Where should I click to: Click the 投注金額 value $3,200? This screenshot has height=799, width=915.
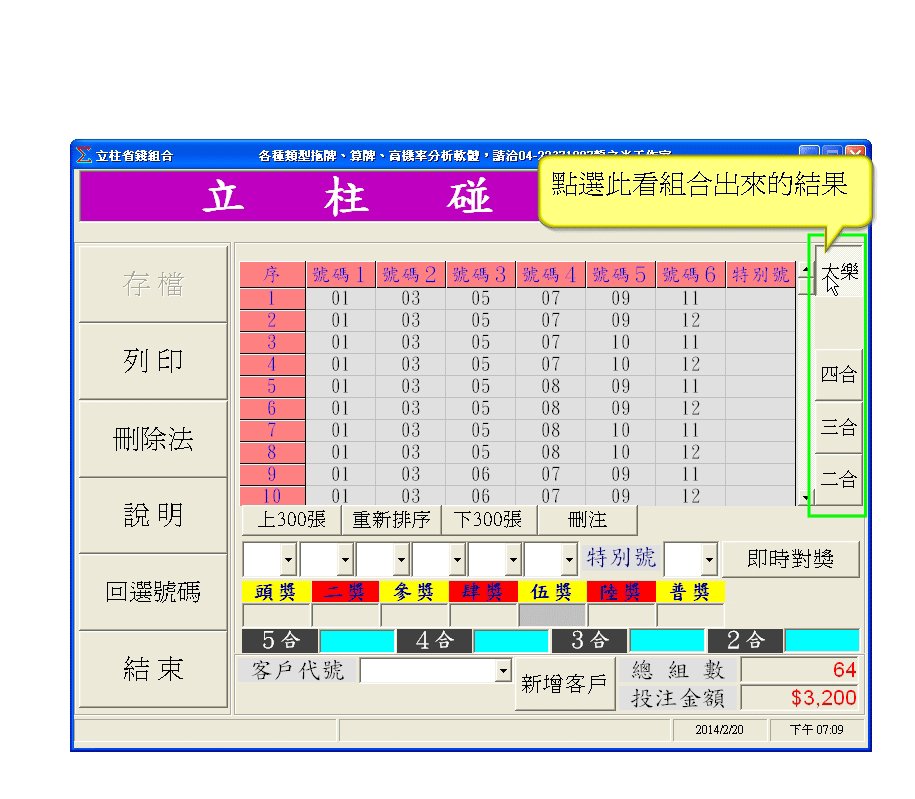pos(800,697)
